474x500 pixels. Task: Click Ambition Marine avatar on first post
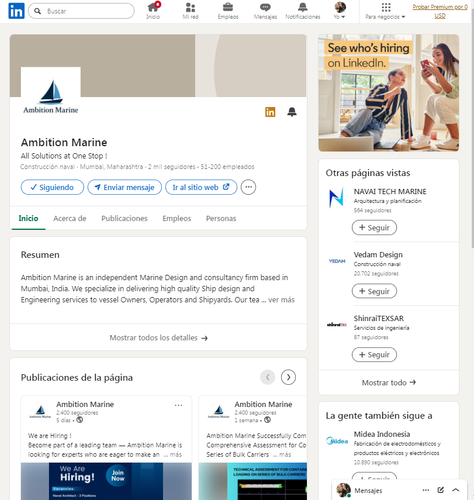pos(40,412)
